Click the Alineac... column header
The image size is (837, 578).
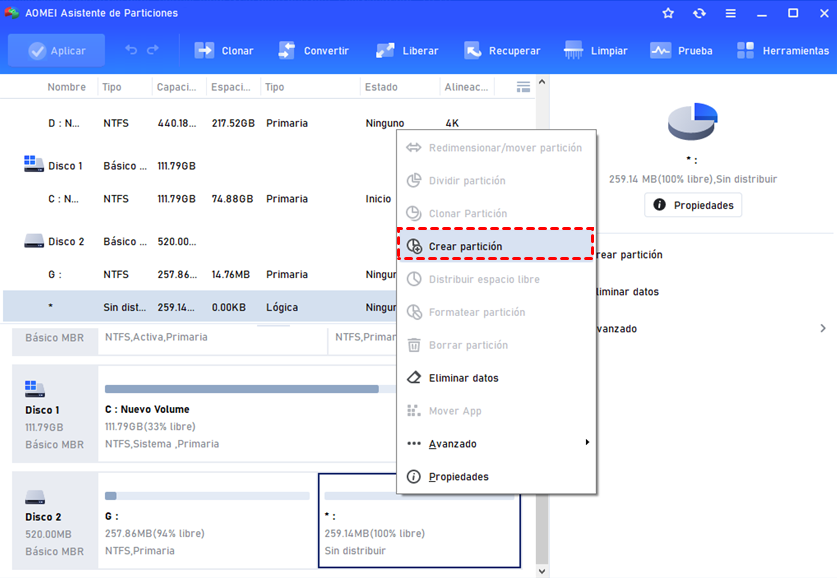pyautogui.click(x=467, y=87)
